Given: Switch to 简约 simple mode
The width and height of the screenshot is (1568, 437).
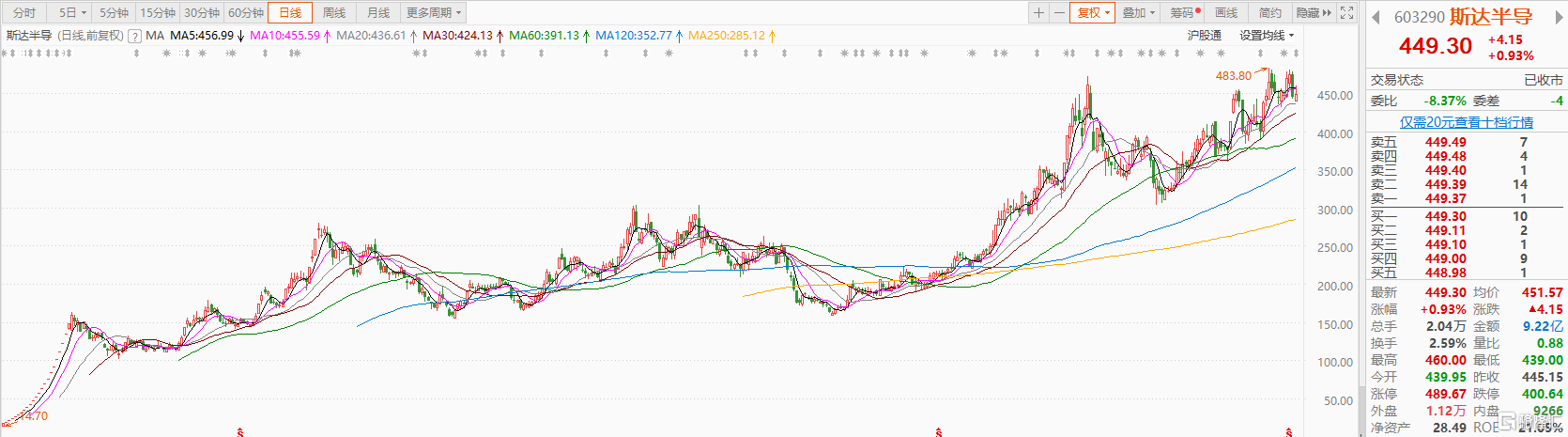Looking at the screenshot, I should point(1270,13).
